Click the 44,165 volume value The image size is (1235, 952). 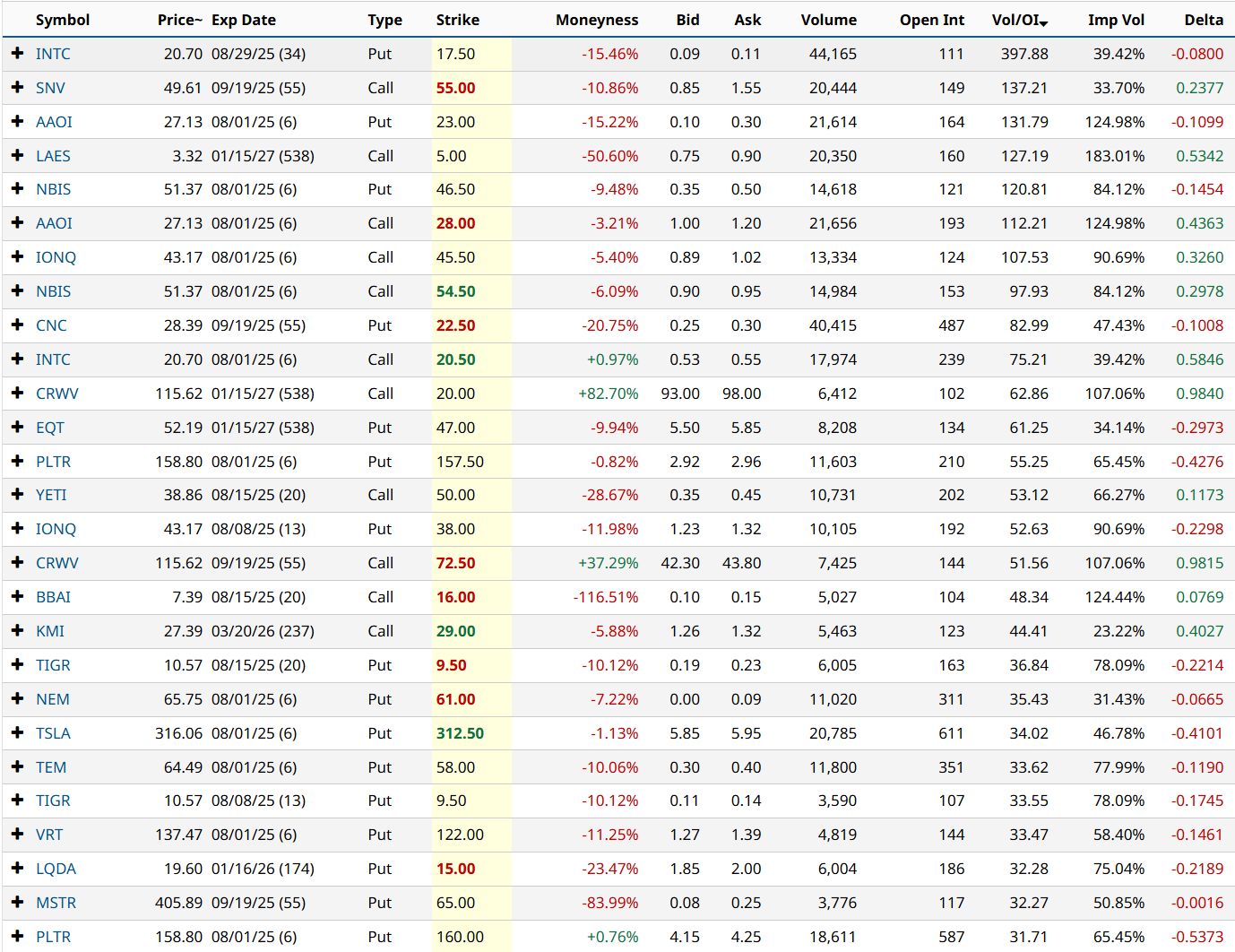(x=833, y=54)
